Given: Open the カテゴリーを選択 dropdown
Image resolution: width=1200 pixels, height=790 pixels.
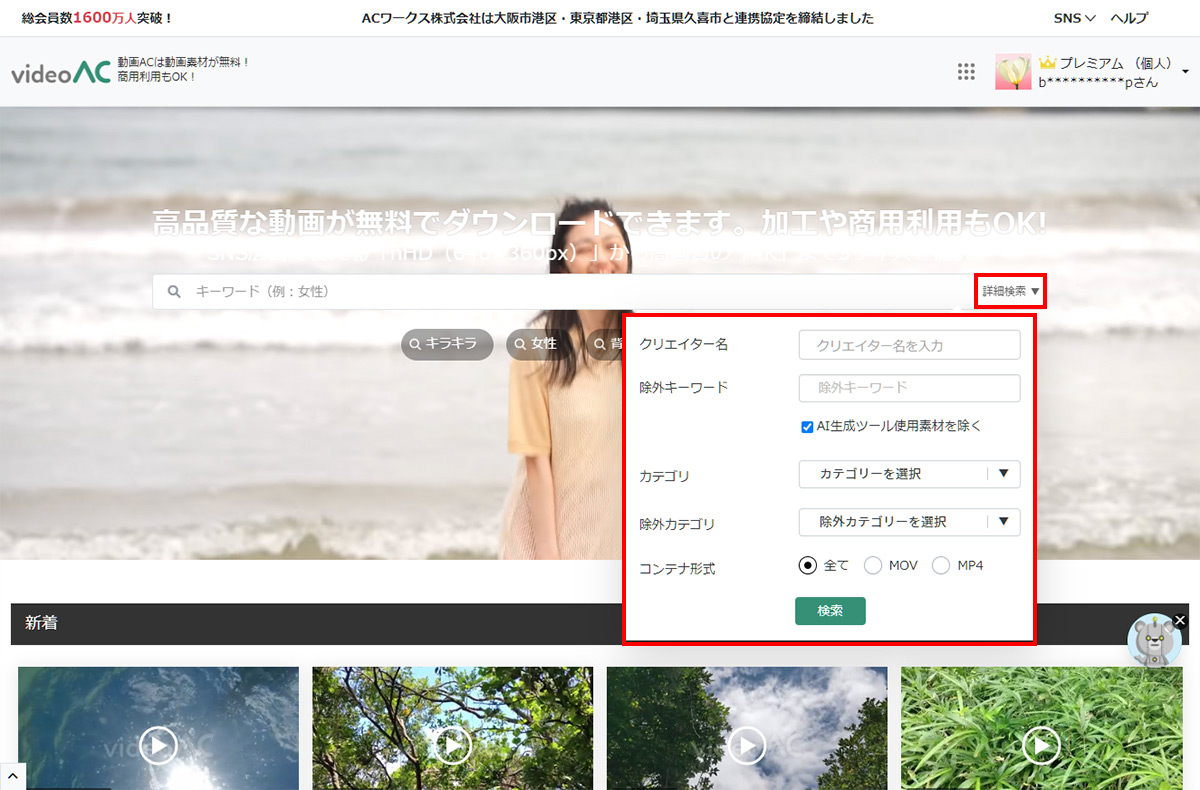Looking at the screenshot, I should [910, 474].
